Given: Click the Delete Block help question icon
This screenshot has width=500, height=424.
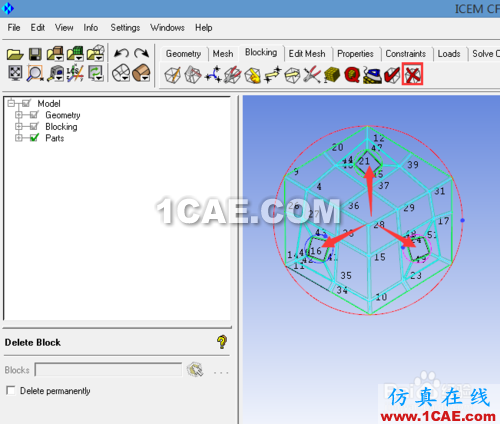Looking at the screenshot, I should click(222, 342).
